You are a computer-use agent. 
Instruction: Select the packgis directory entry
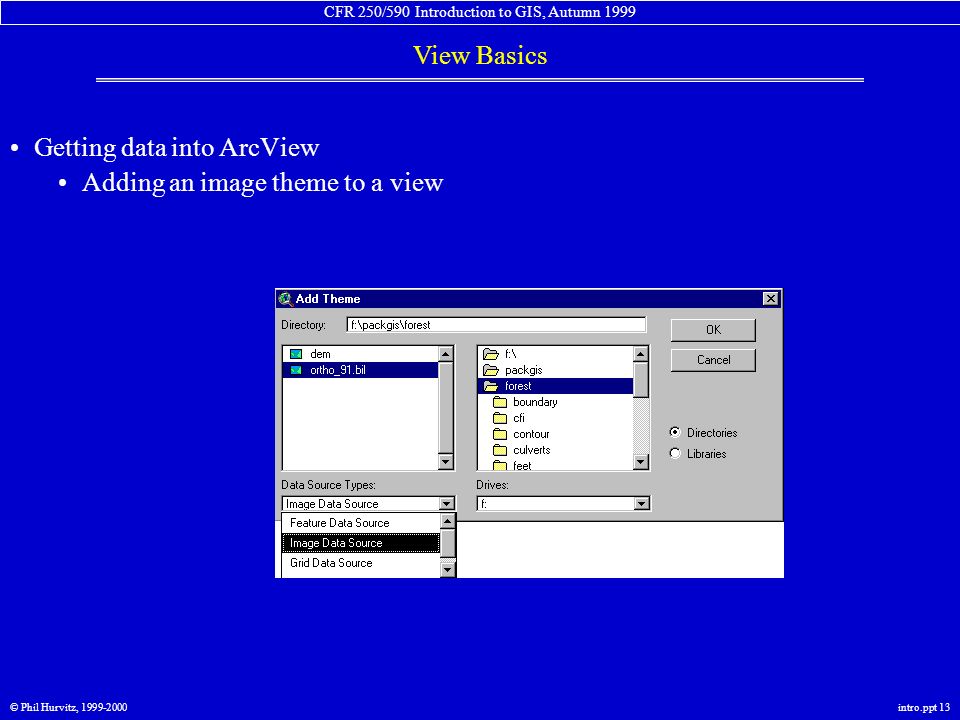click(523, 370)
